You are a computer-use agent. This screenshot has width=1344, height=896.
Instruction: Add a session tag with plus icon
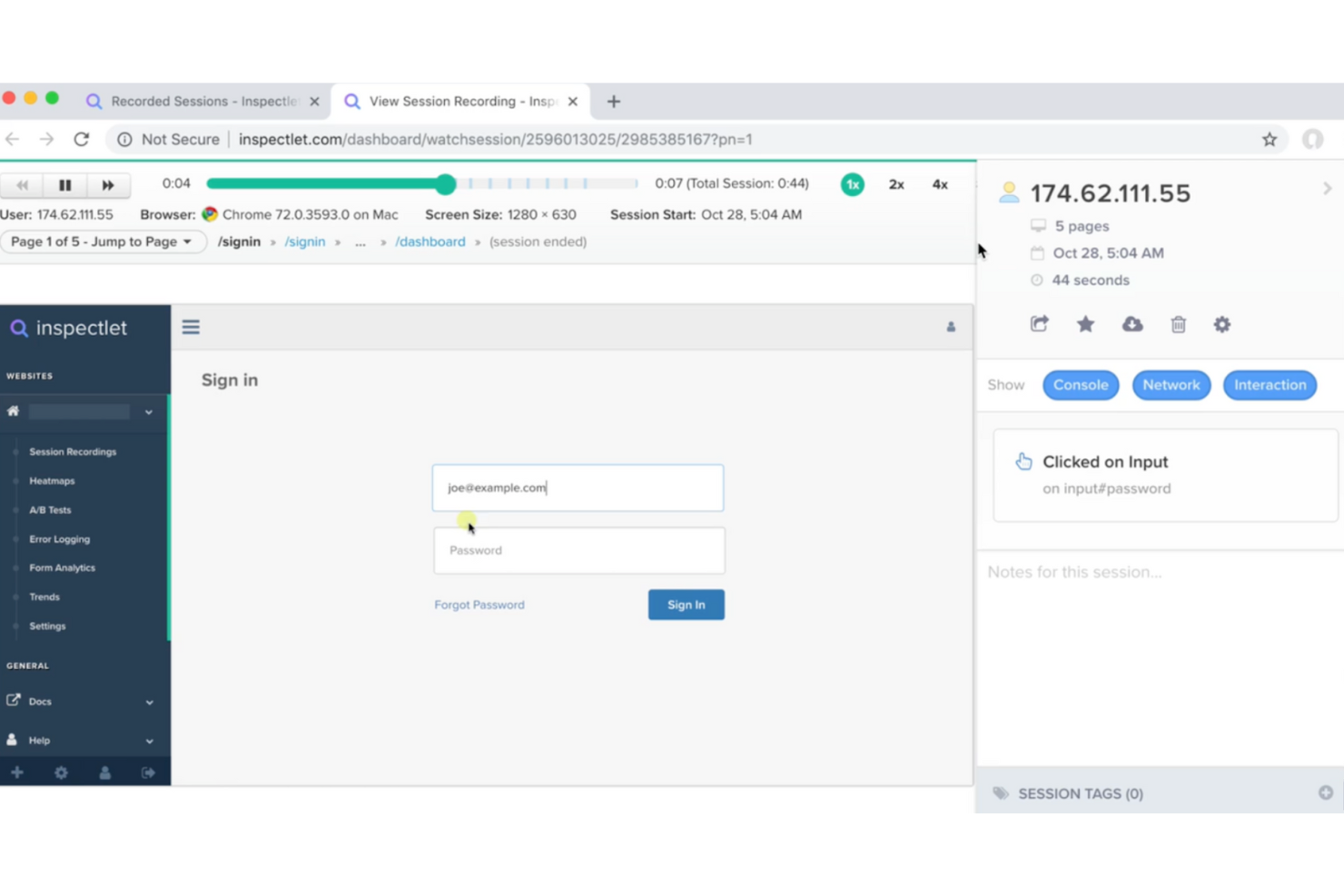(1326, 793)
